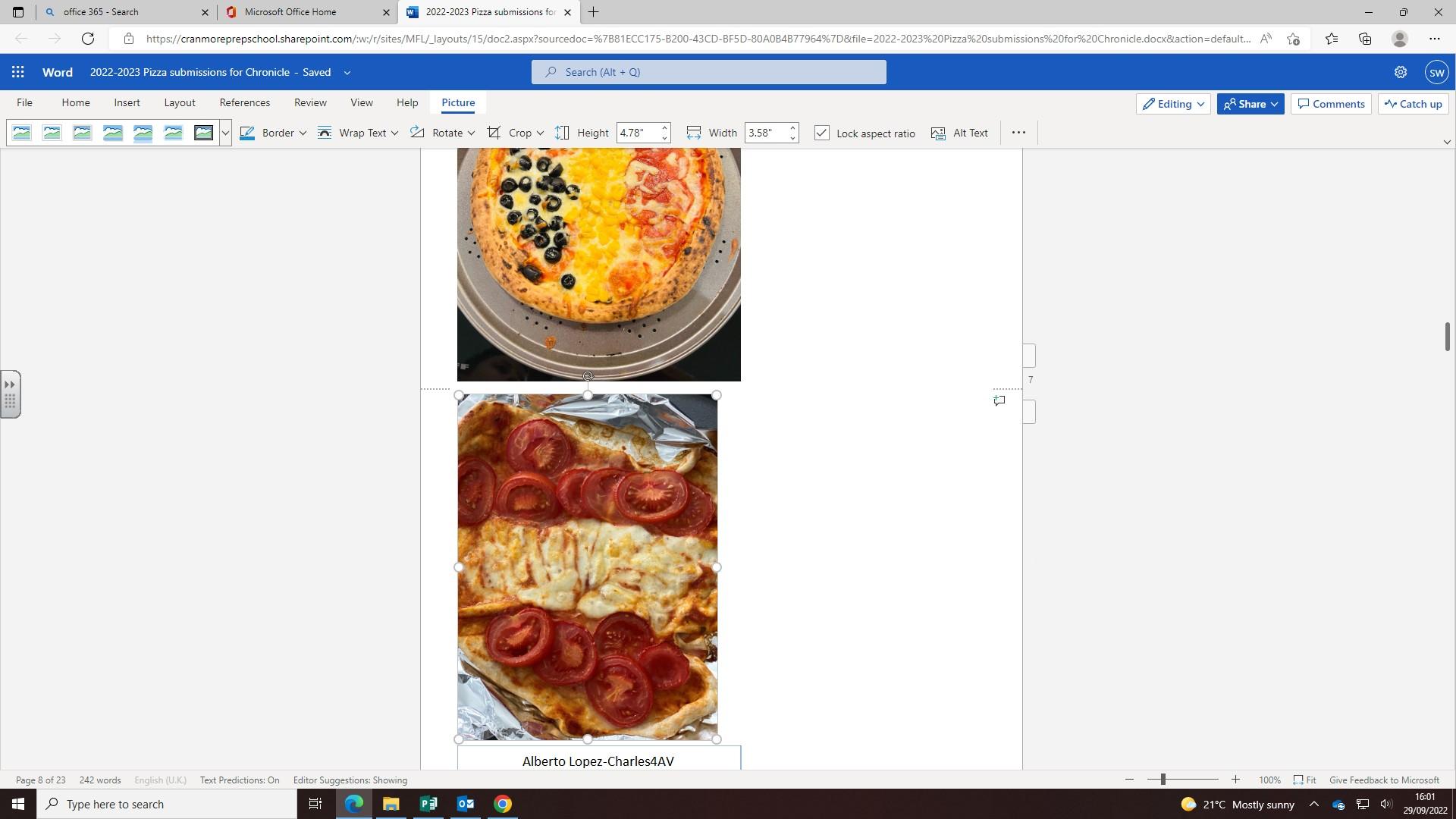Click the Catch up button
Screen dimensions: 1456x819
(x=1413, y=104)
